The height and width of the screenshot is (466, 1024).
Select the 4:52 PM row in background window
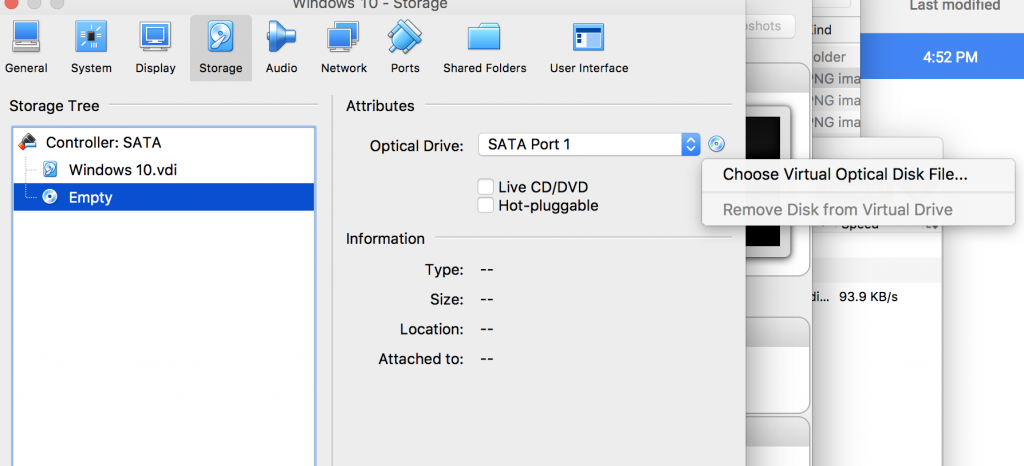tap(942, 57)
